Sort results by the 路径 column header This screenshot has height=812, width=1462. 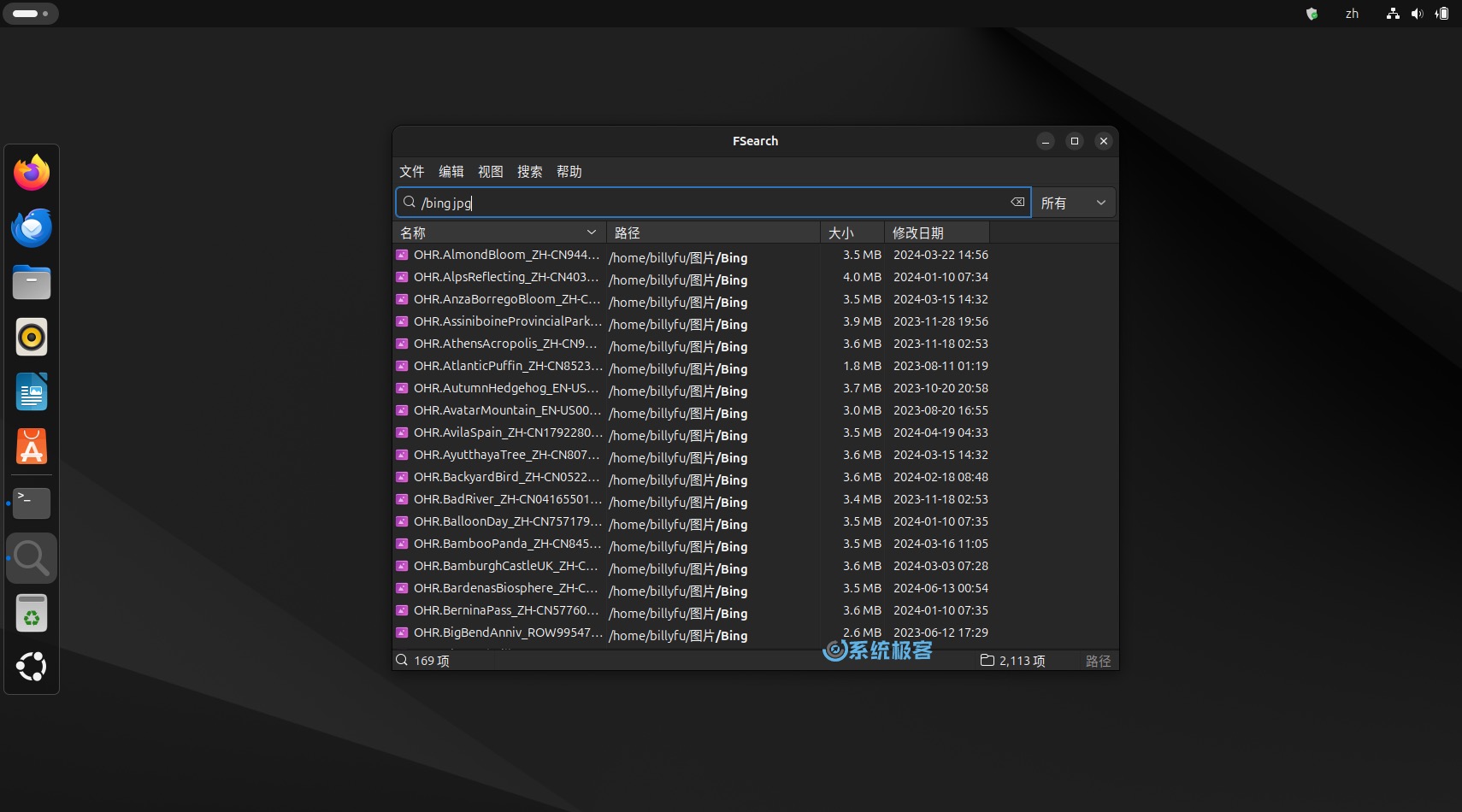pyautogui.click(x=714, y=232)
